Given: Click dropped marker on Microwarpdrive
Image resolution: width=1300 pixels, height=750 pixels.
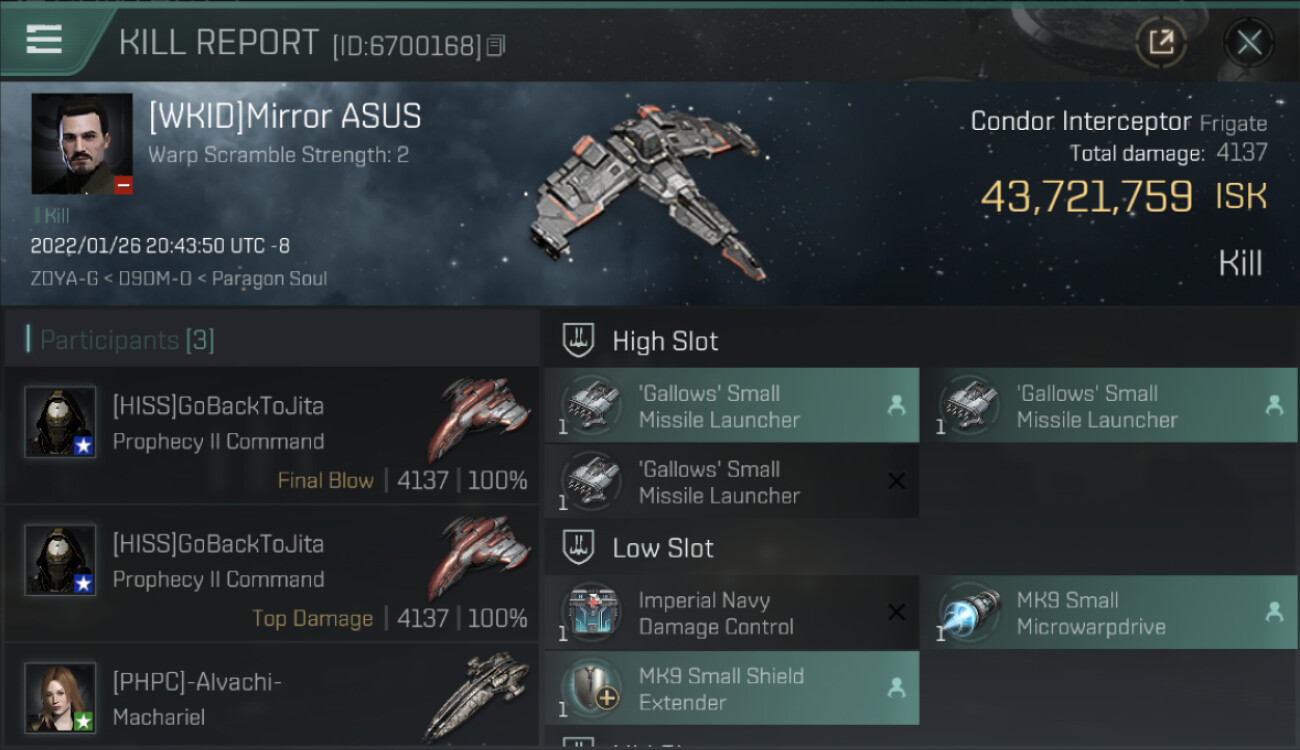Looking at the screenshot, I should click(x=1274, y=613).
